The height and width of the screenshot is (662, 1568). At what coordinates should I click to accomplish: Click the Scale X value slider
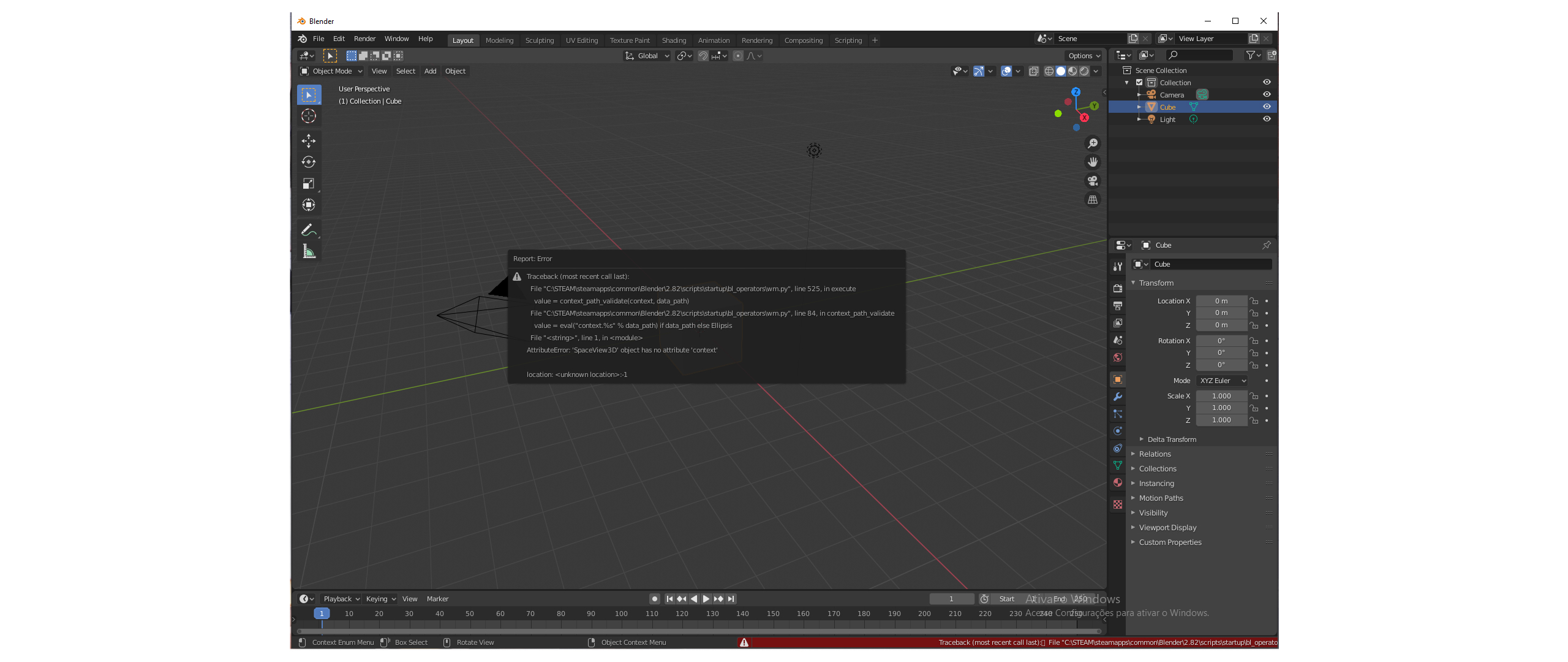point(1221,396)
